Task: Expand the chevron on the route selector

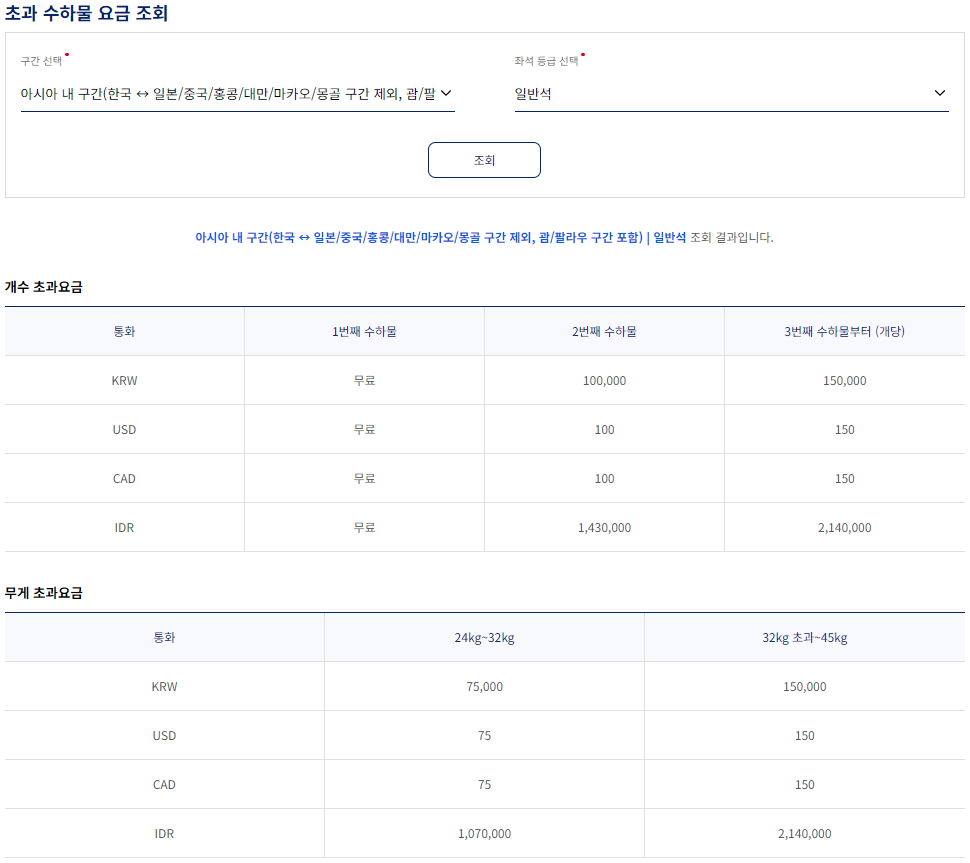Action: point(450,93)
